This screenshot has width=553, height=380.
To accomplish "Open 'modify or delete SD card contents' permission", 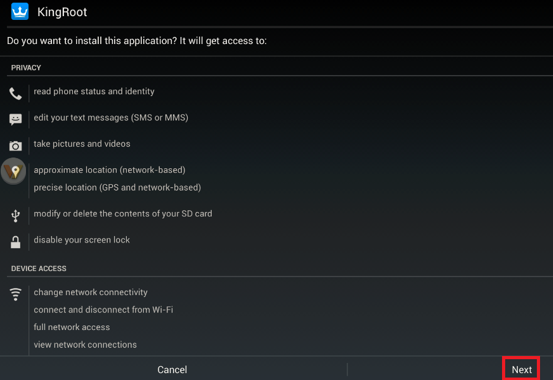I will pos(123,213).
